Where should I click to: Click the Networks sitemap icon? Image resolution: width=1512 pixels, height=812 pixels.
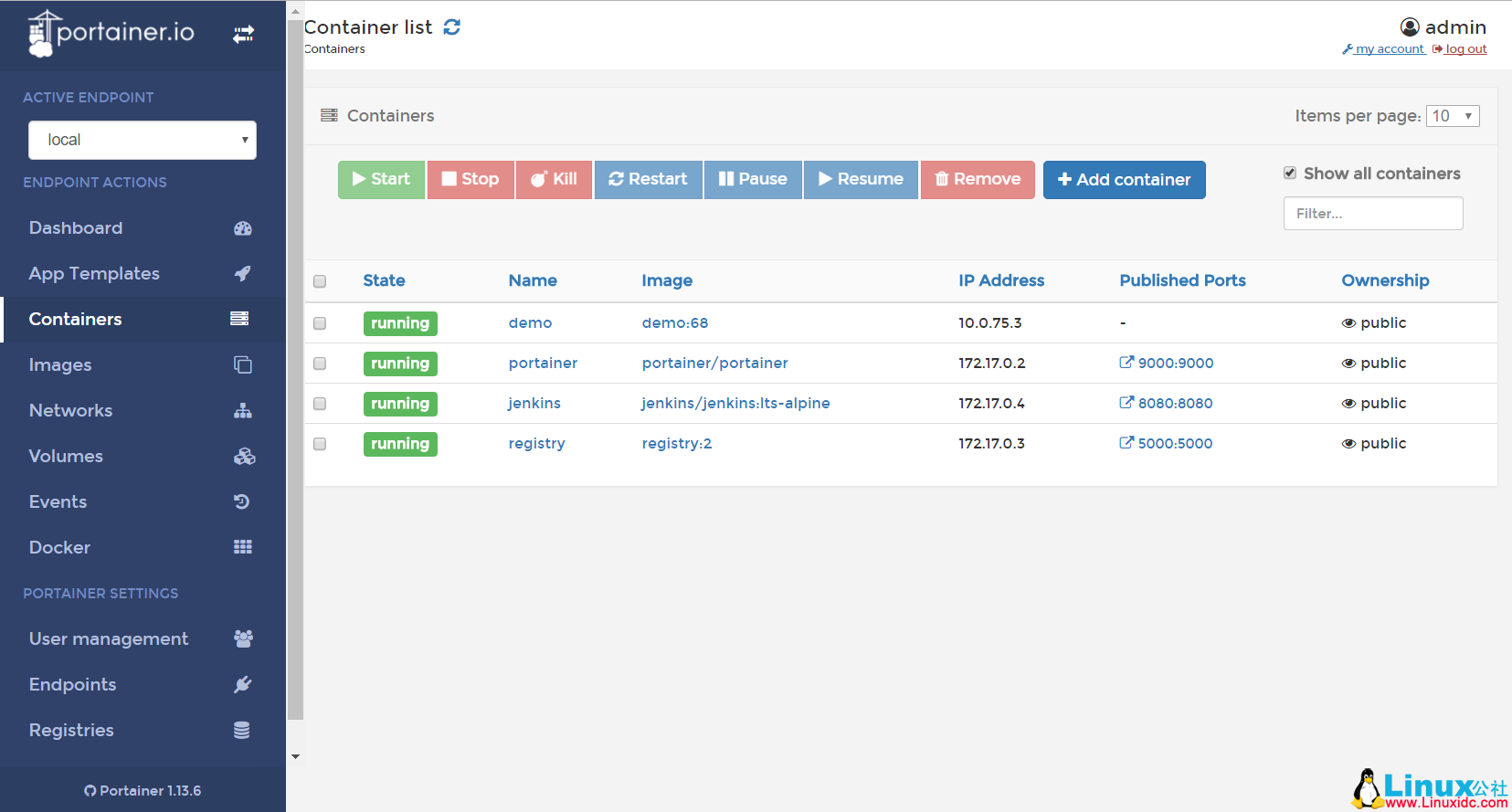pos(242,411)
